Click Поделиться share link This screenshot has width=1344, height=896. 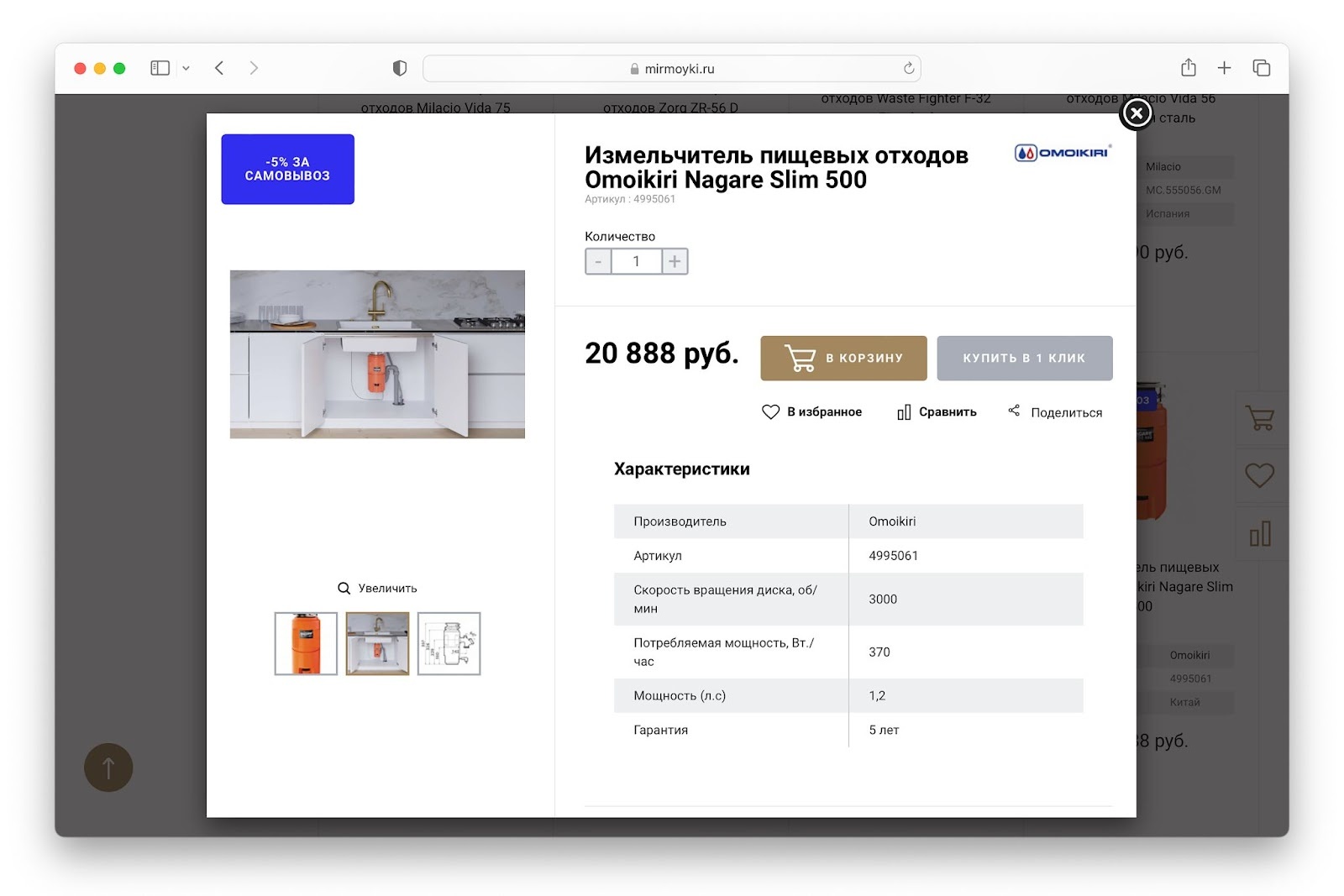(x=1055, y=411)
